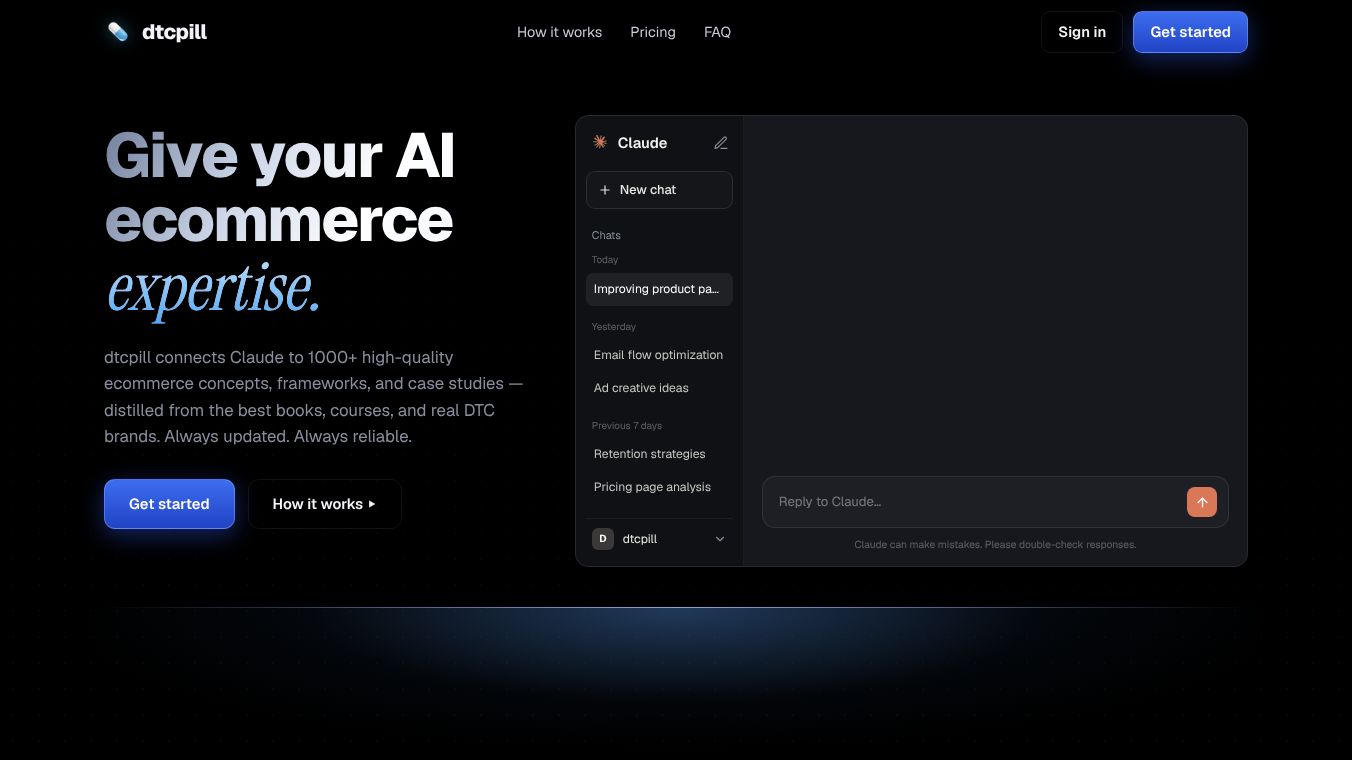Click the hero Get started button
This screenshot has width=1352, height=760.
(169, 504)
